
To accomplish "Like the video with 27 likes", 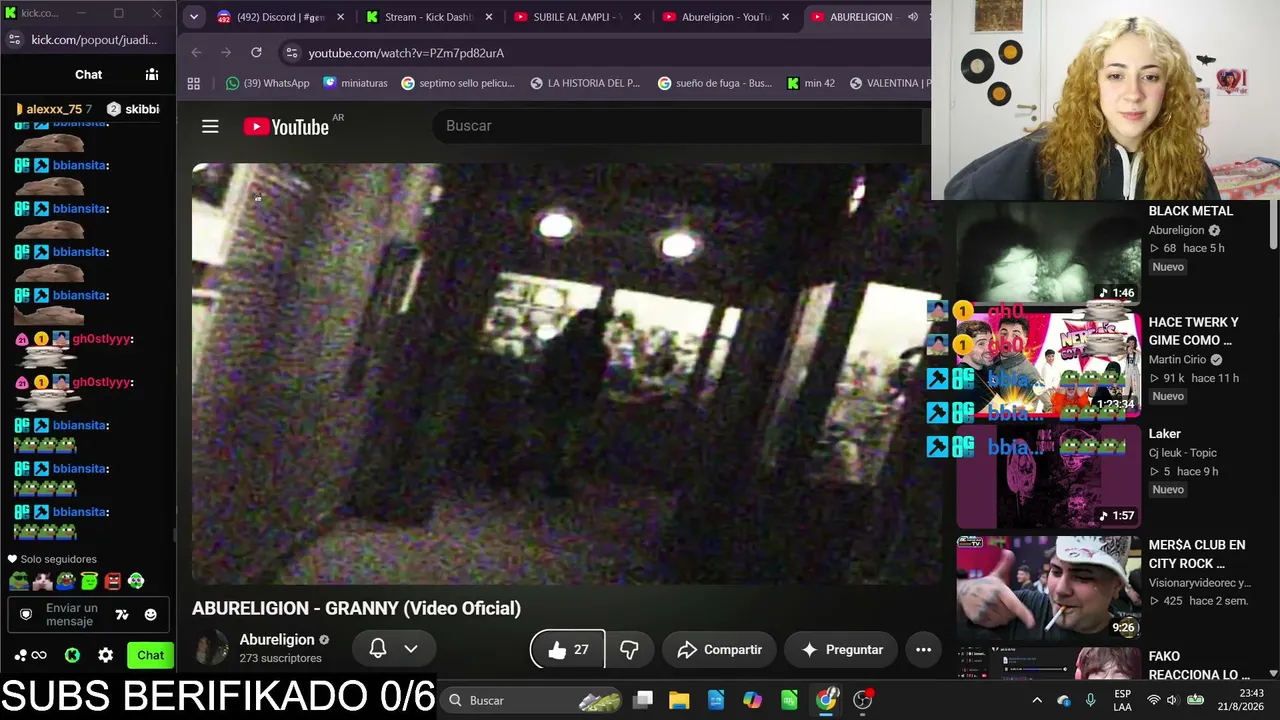I will [568, 650].
